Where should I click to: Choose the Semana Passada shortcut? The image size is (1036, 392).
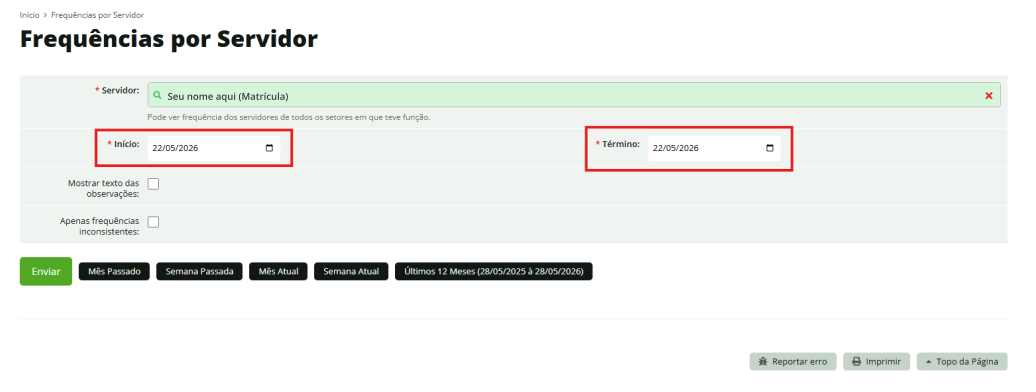pos(200,272)
